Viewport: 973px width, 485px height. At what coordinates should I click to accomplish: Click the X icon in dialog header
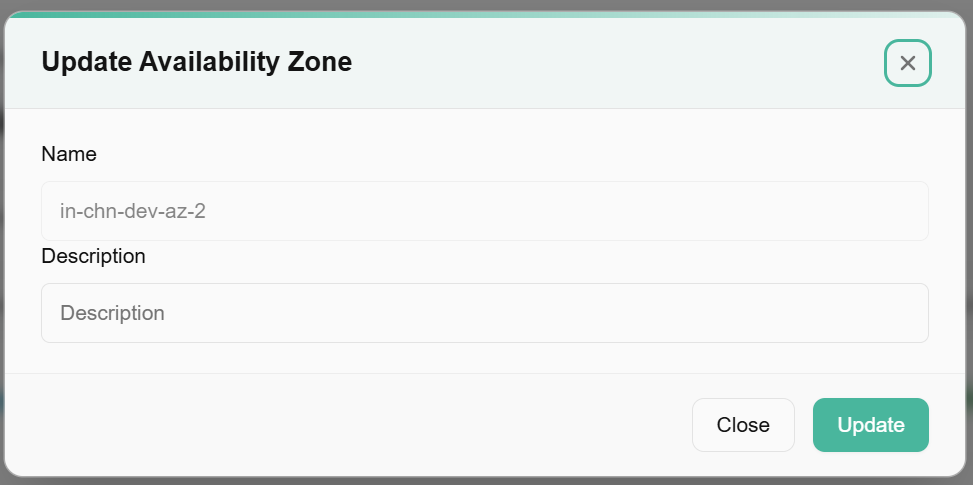(907, 63)
